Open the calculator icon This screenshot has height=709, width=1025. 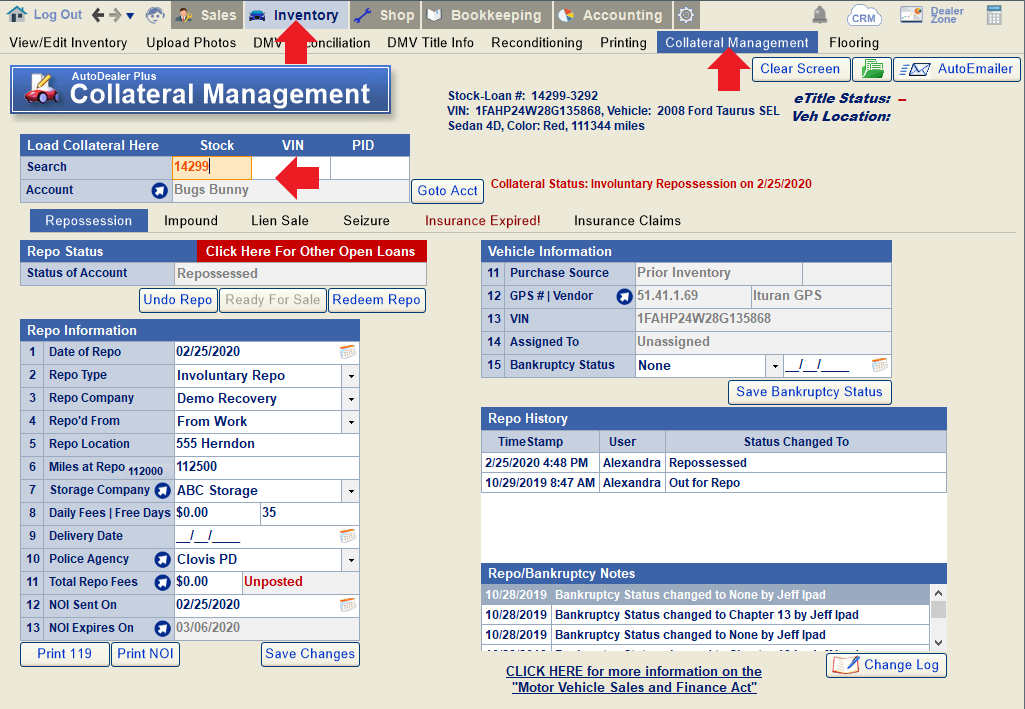tap(994, 15)
